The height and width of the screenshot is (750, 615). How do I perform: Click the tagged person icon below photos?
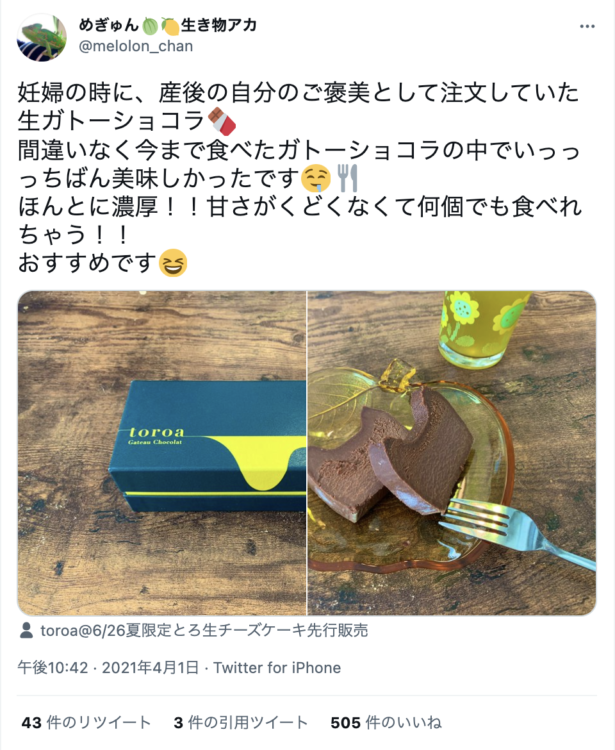pyautogui.click(x=27, y=630)
